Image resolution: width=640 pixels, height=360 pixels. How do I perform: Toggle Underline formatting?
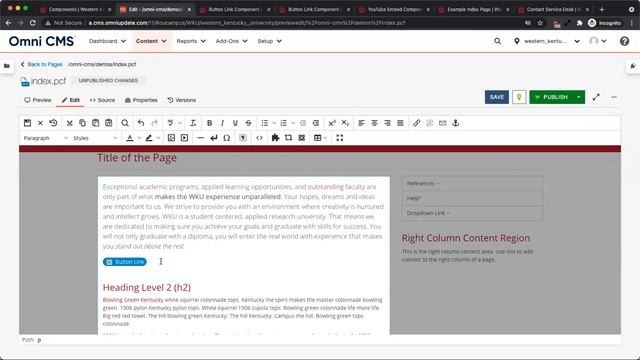click(235, 123)
